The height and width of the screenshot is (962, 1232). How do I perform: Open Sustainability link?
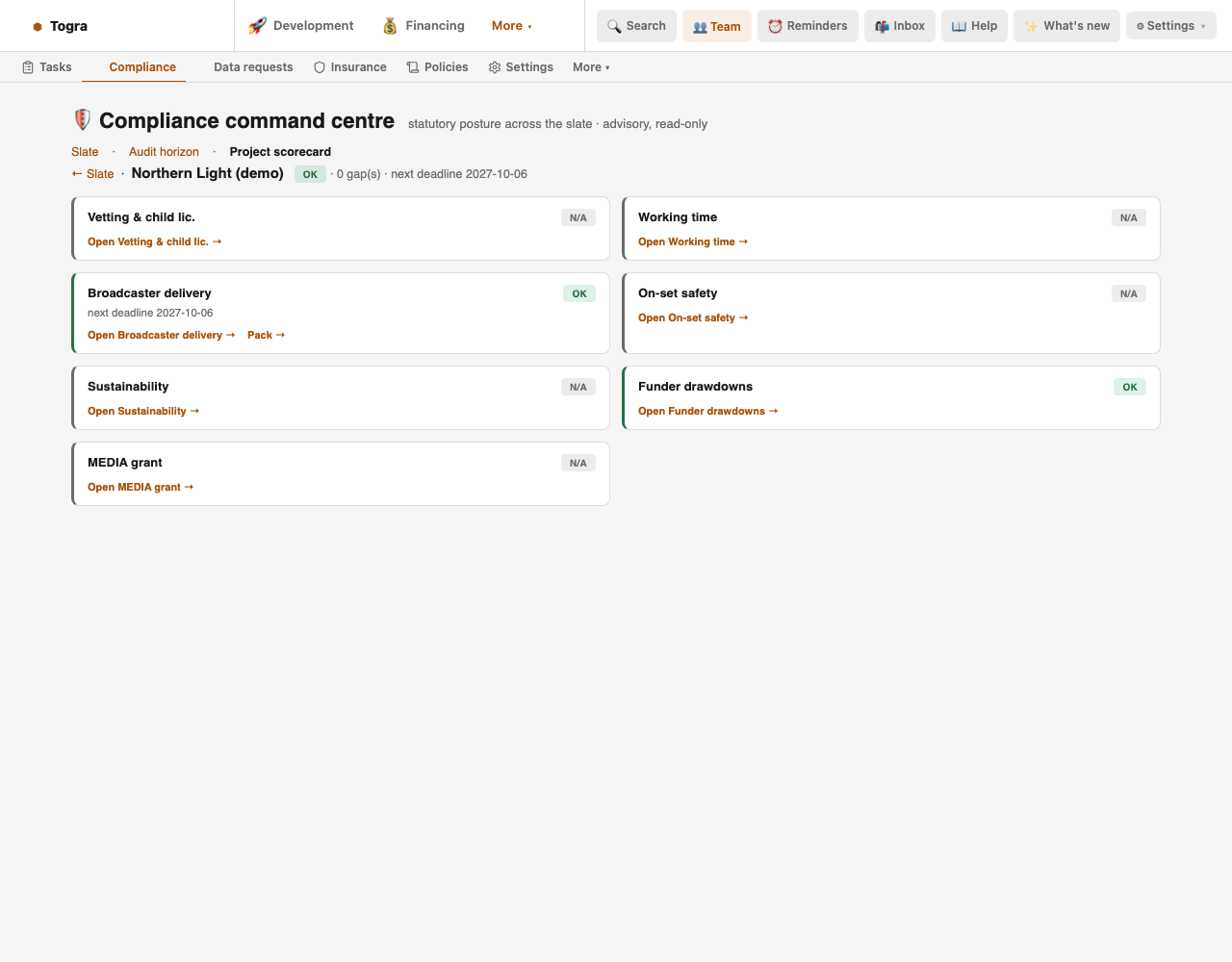(x=143, y=412)
